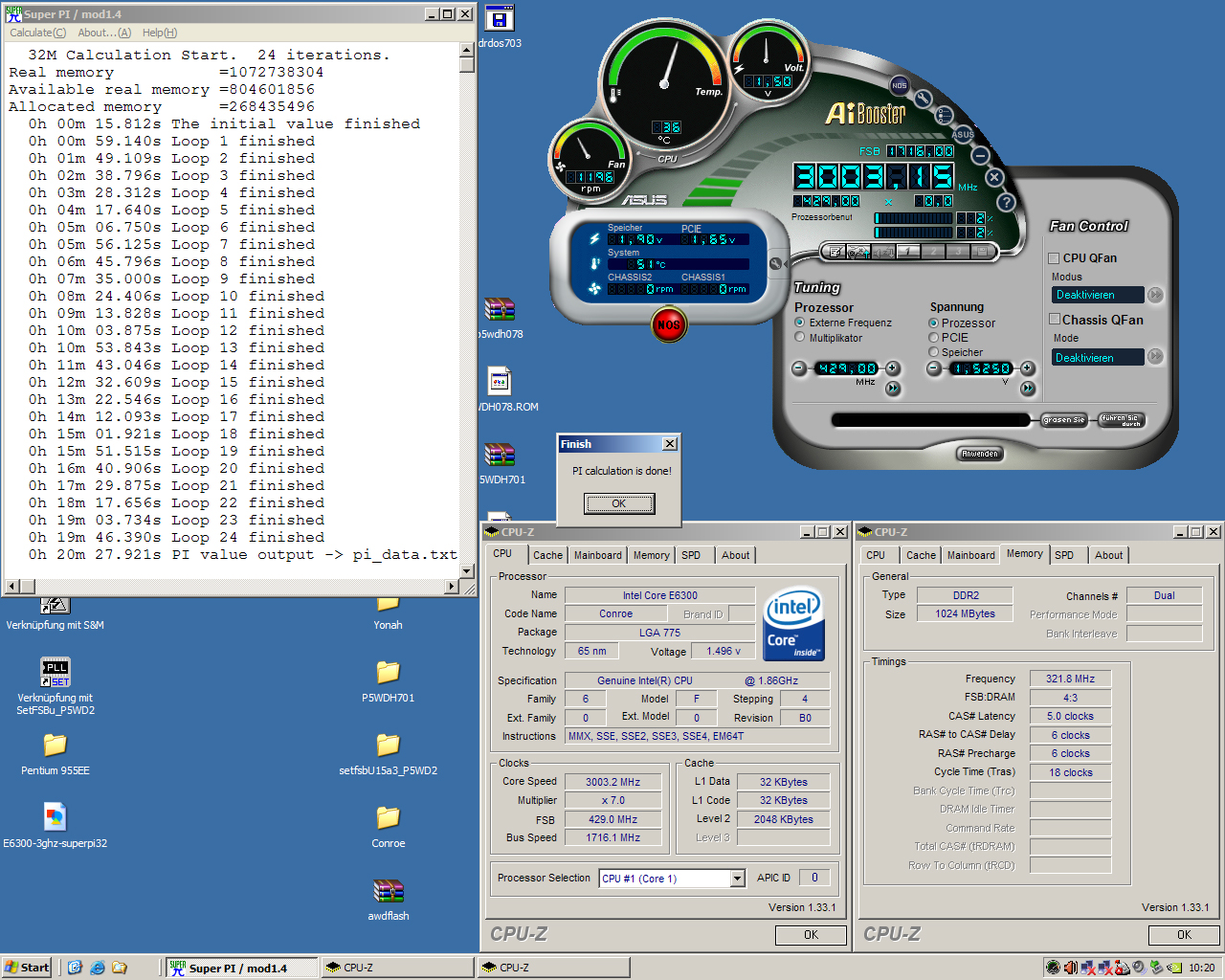Viewport: 1225px width, 980px height.
Task: Click the orange speaker volume tray icon
Action: click(1071, 968)
